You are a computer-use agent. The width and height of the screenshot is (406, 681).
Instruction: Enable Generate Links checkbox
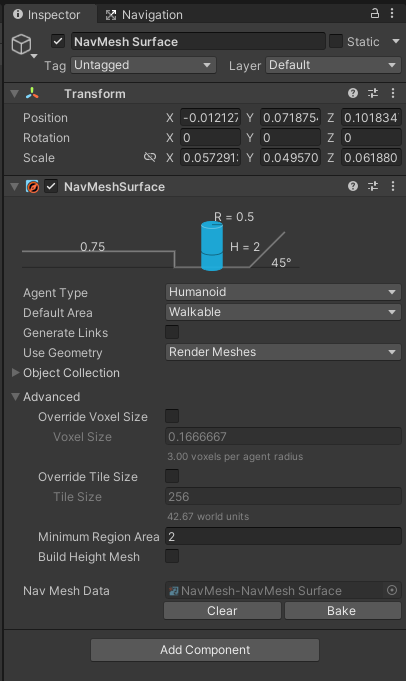tap(172, 332)
